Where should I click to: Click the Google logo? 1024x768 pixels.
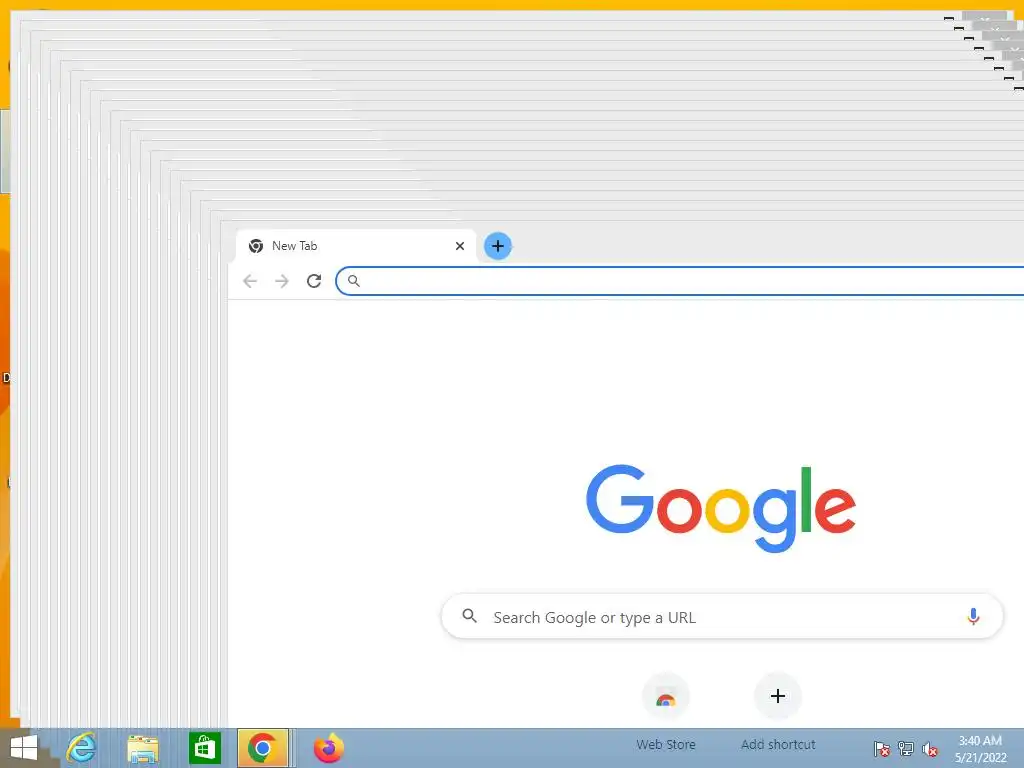point(721,508)
